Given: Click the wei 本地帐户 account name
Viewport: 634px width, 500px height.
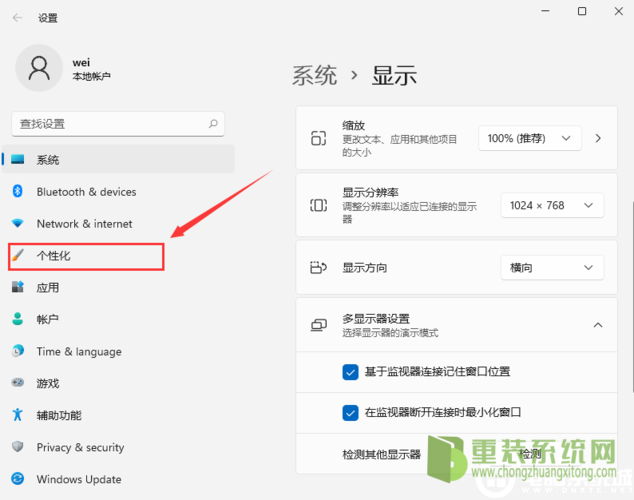Looking at the screenshot, I should click(91, 69).
